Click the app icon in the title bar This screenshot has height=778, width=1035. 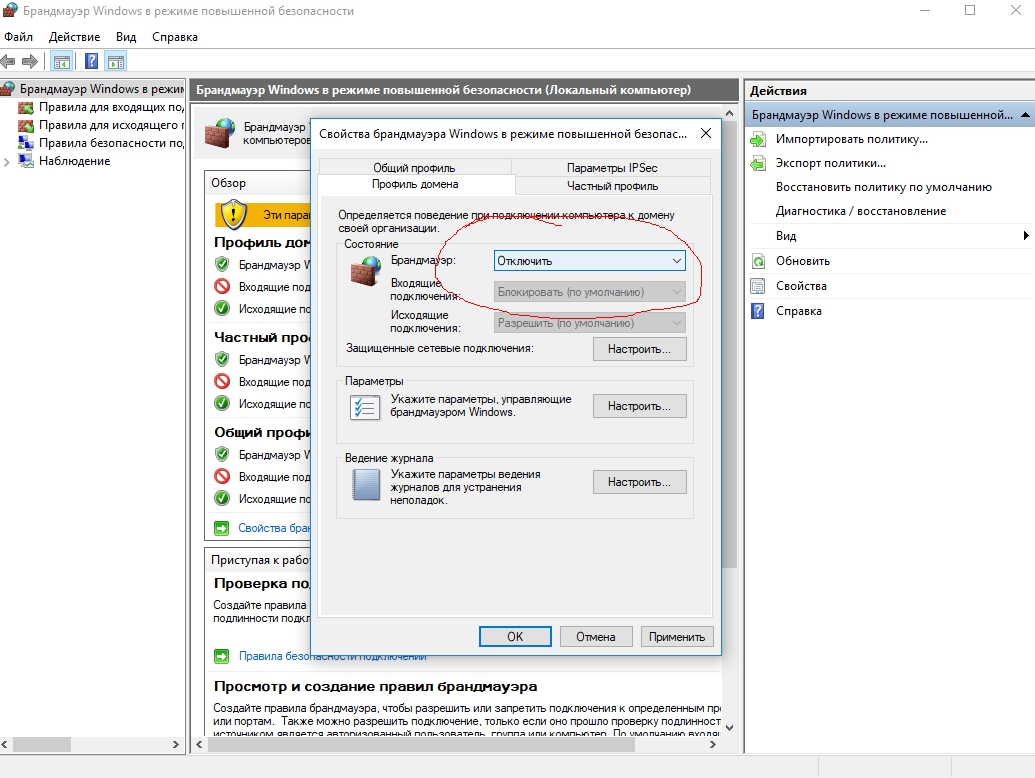click(x=9, y=11)
